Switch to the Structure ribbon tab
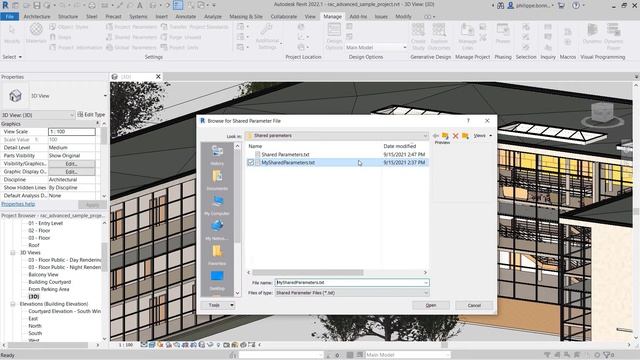Image resolution: width=640 pixels, height=360 pixels. click(68, 17)
